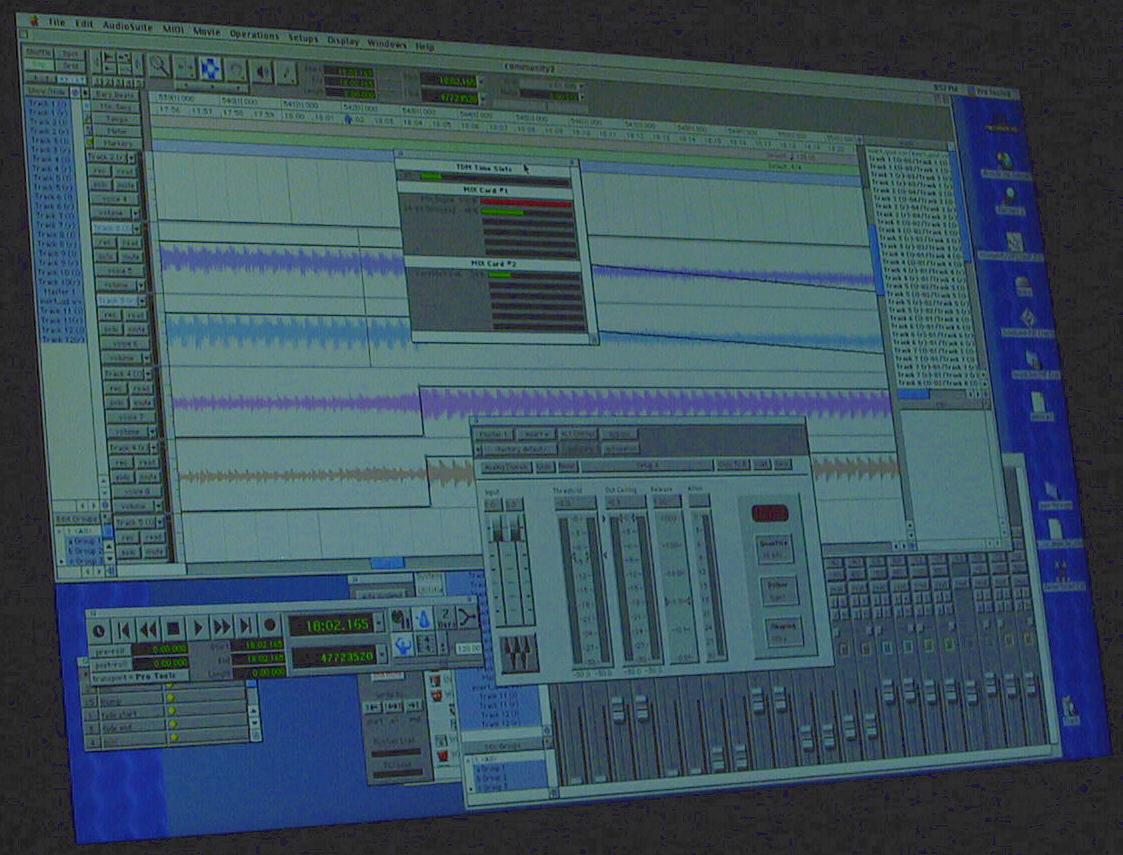
Task: Open the Help menu
Action: pyautogui.click(x=425, y=45)
